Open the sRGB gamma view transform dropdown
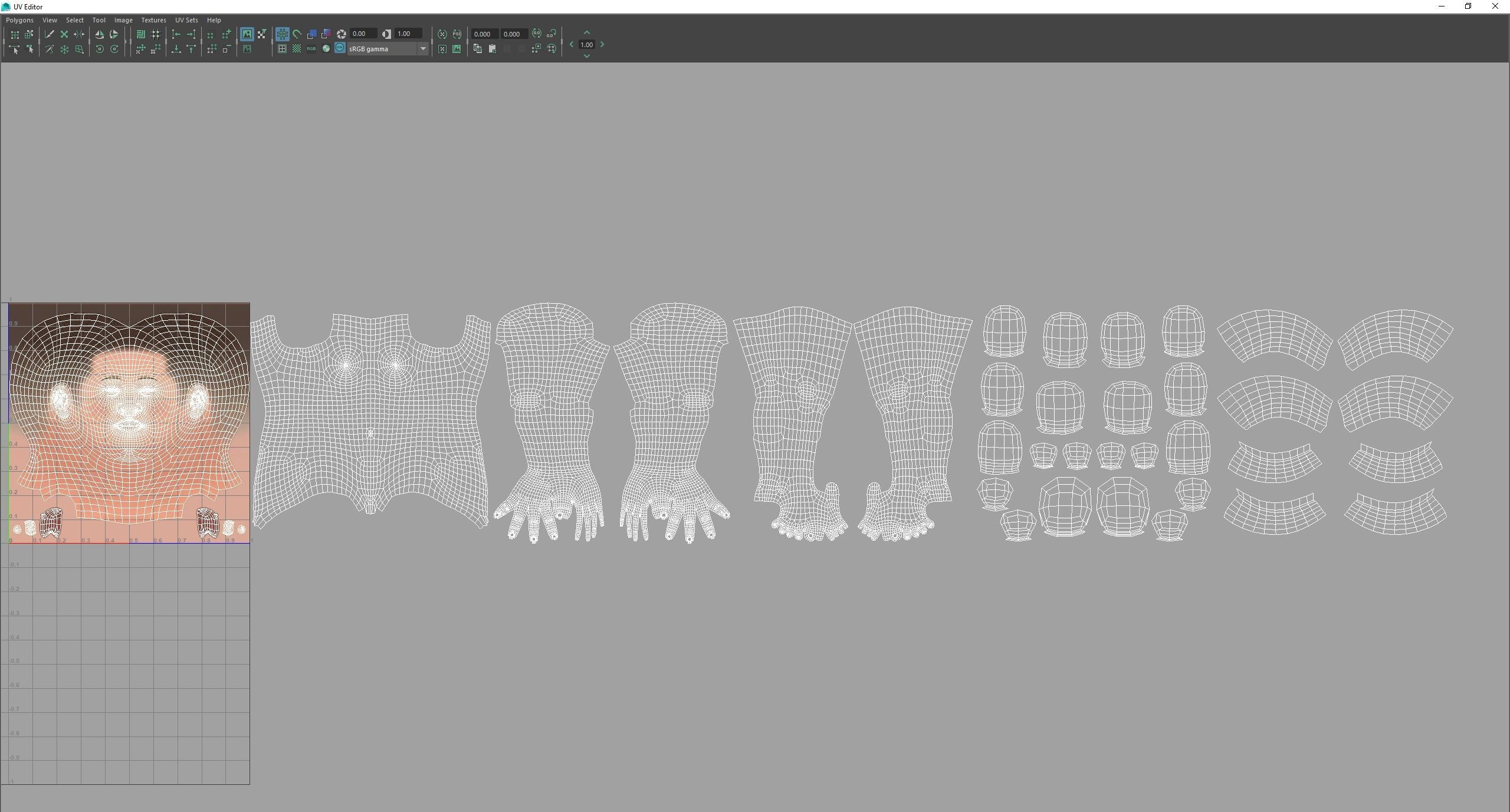Image resolution: width=1510 pixels, height=812 pixels. click(423, 49)
